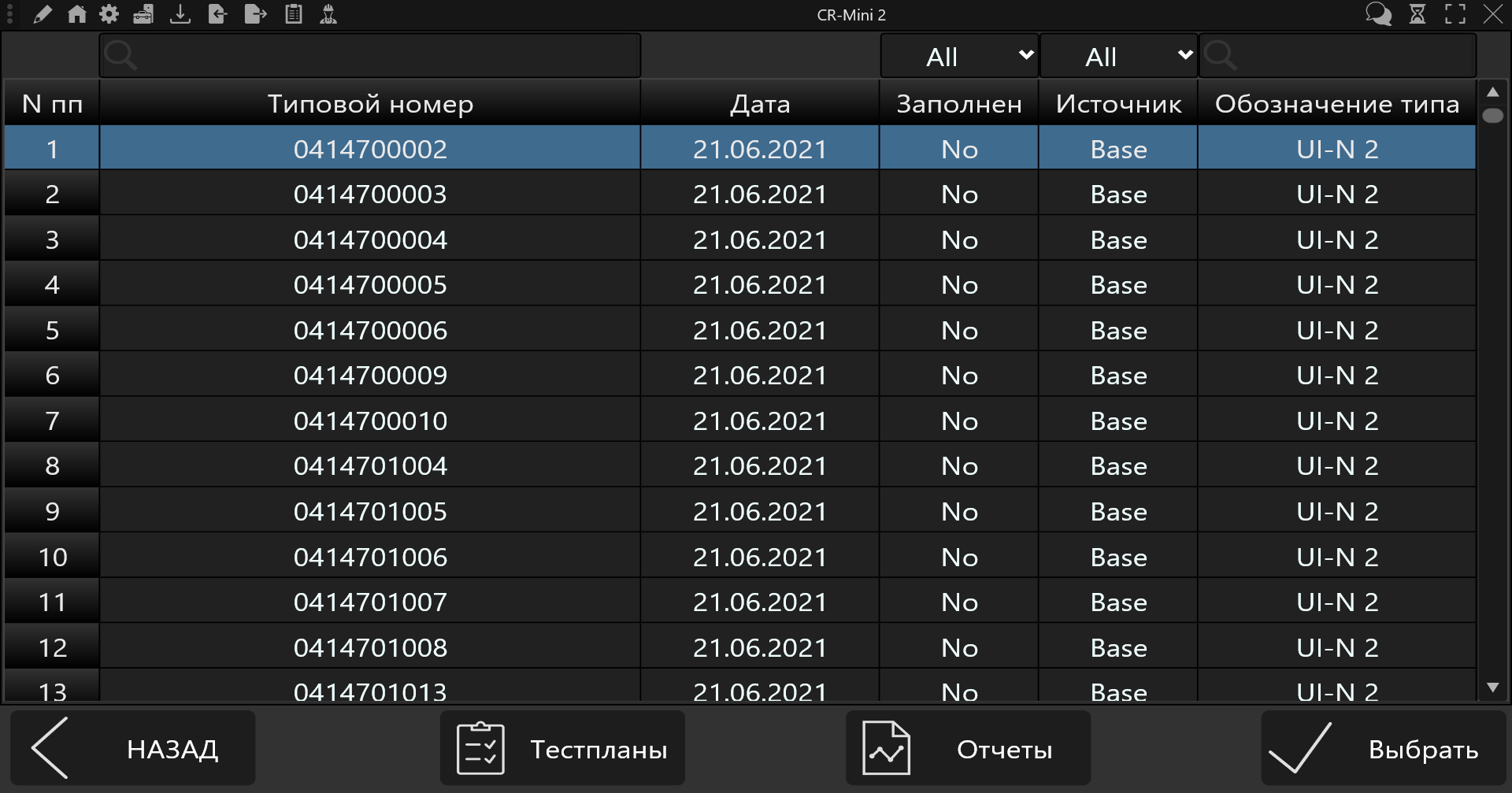This screenshot has height=793, width=1512.
Task: Click the magnifier in type designation search
Action: pyautogui.click(x=1221, y=56)
